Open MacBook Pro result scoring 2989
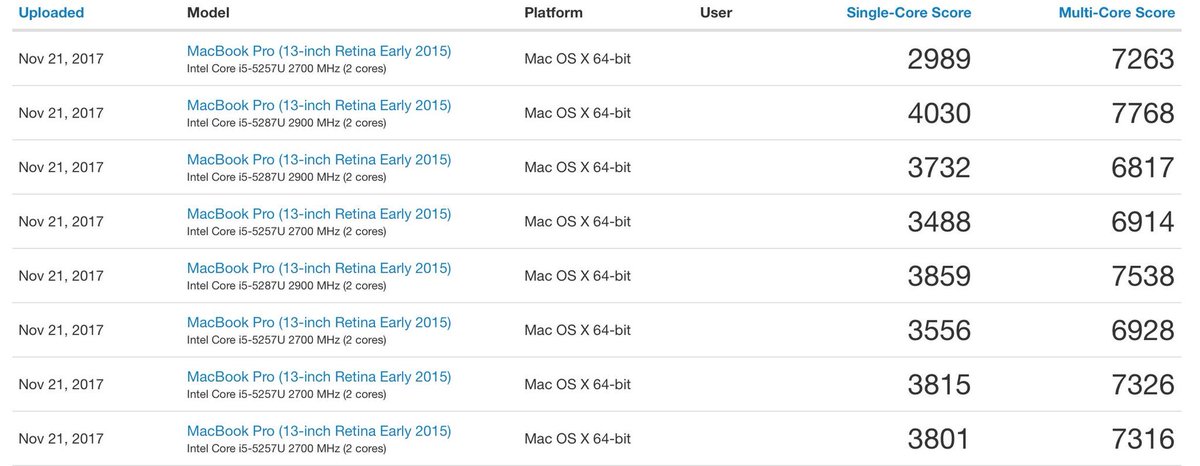1200x466 pixels. point(319,51)
